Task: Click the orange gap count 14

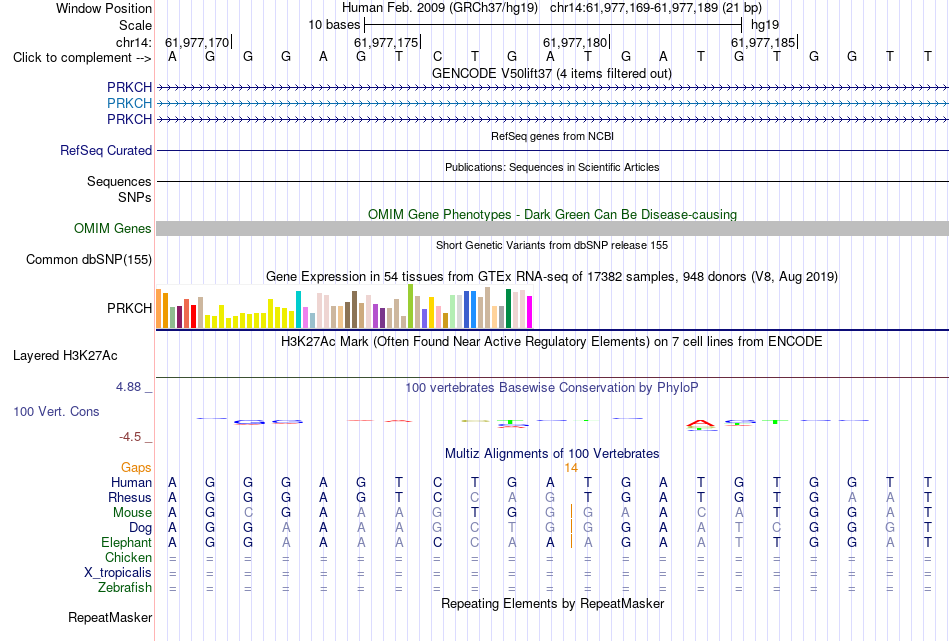Action: click(x=571, y=467)
